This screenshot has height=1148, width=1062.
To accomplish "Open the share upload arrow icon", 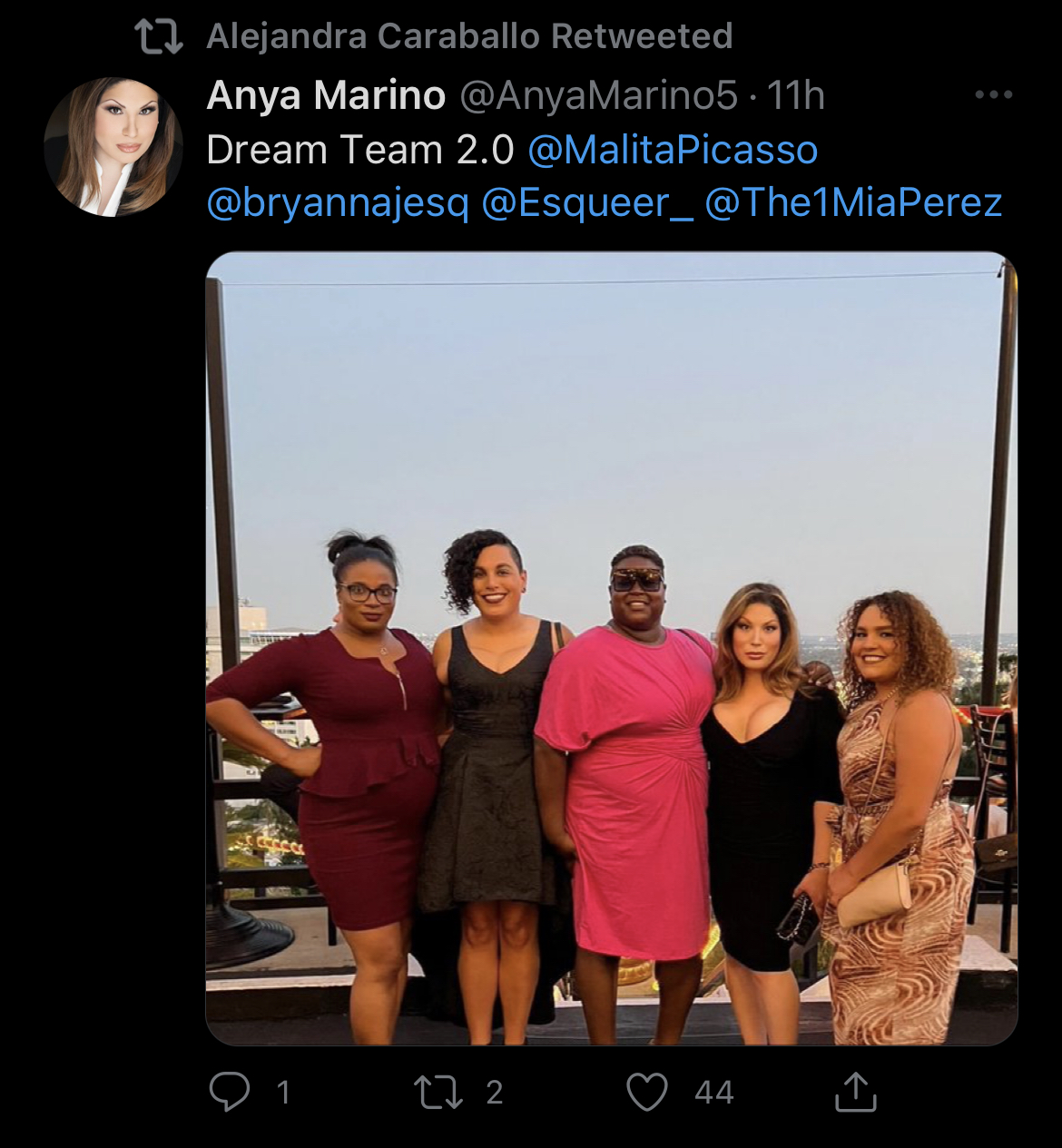I will [x=855, y=1092].
